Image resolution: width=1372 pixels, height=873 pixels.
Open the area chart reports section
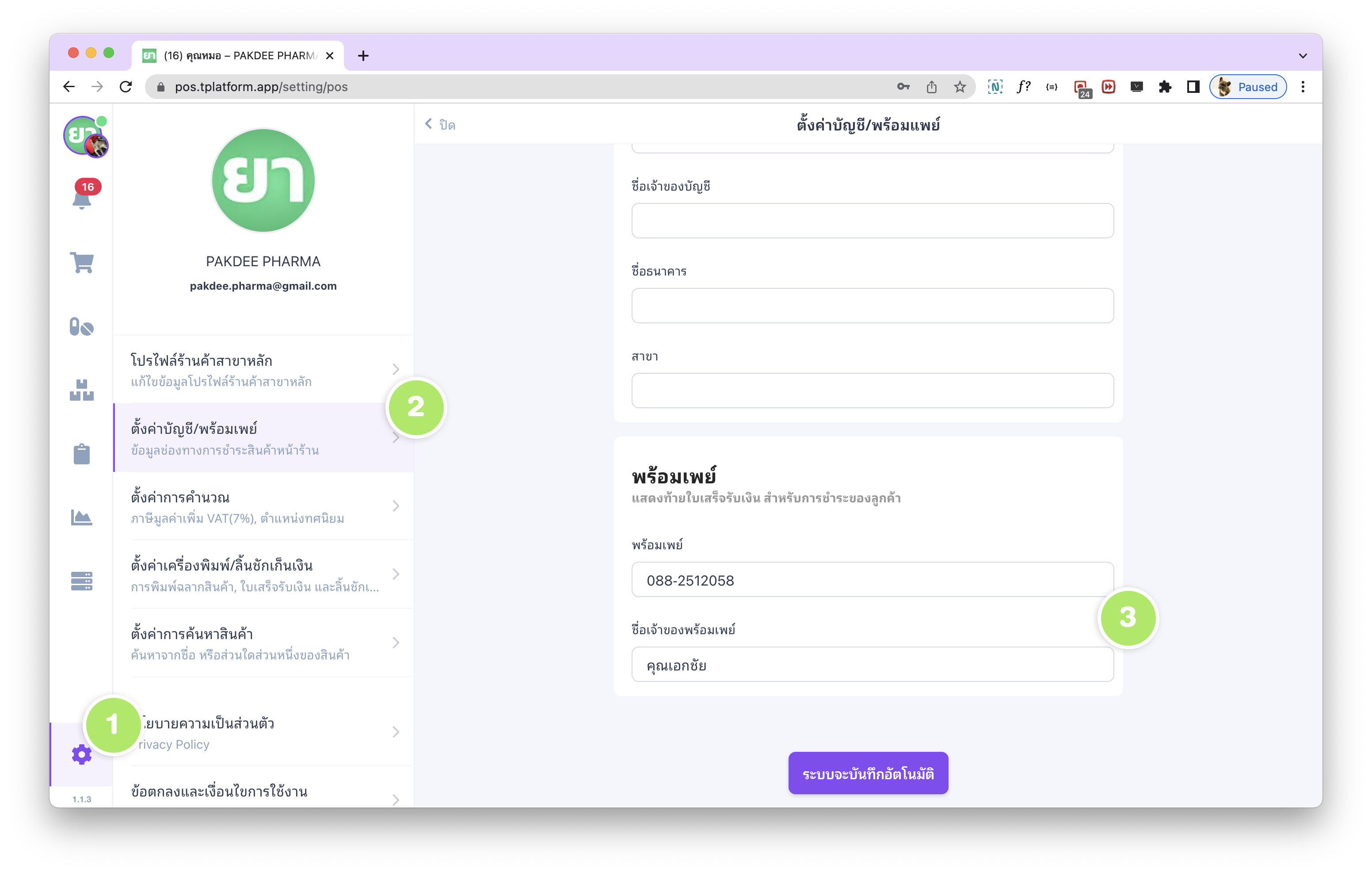81,517
